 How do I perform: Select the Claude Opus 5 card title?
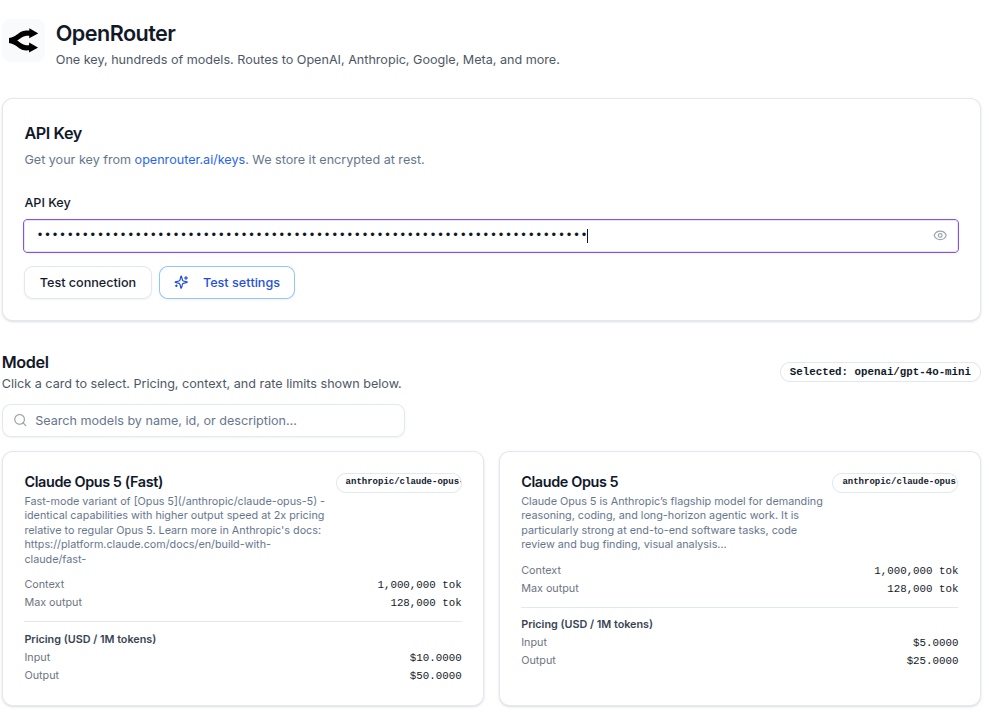pyautogui.click(x=570, y=482)
